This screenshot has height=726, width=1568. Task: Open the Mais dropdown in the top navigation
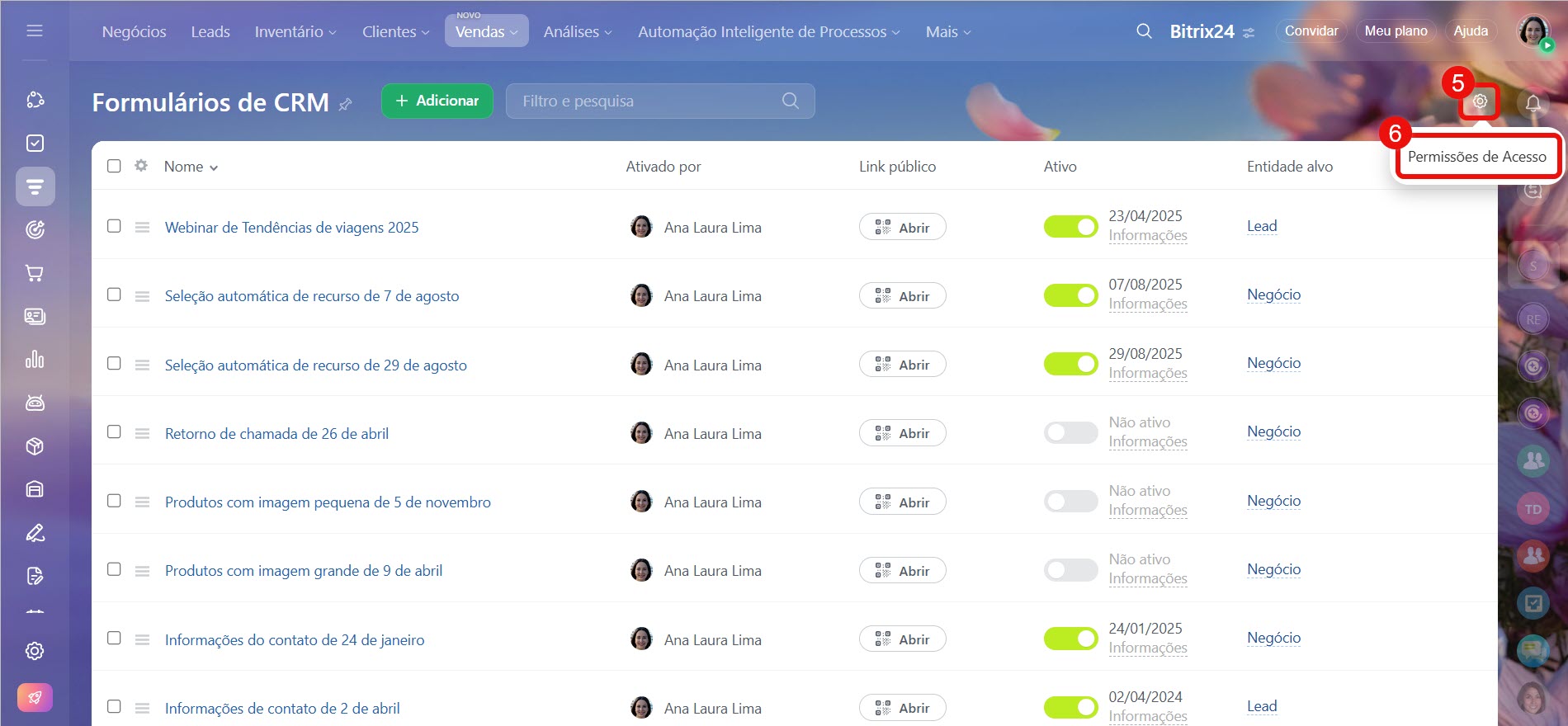[x=947, y=31]
